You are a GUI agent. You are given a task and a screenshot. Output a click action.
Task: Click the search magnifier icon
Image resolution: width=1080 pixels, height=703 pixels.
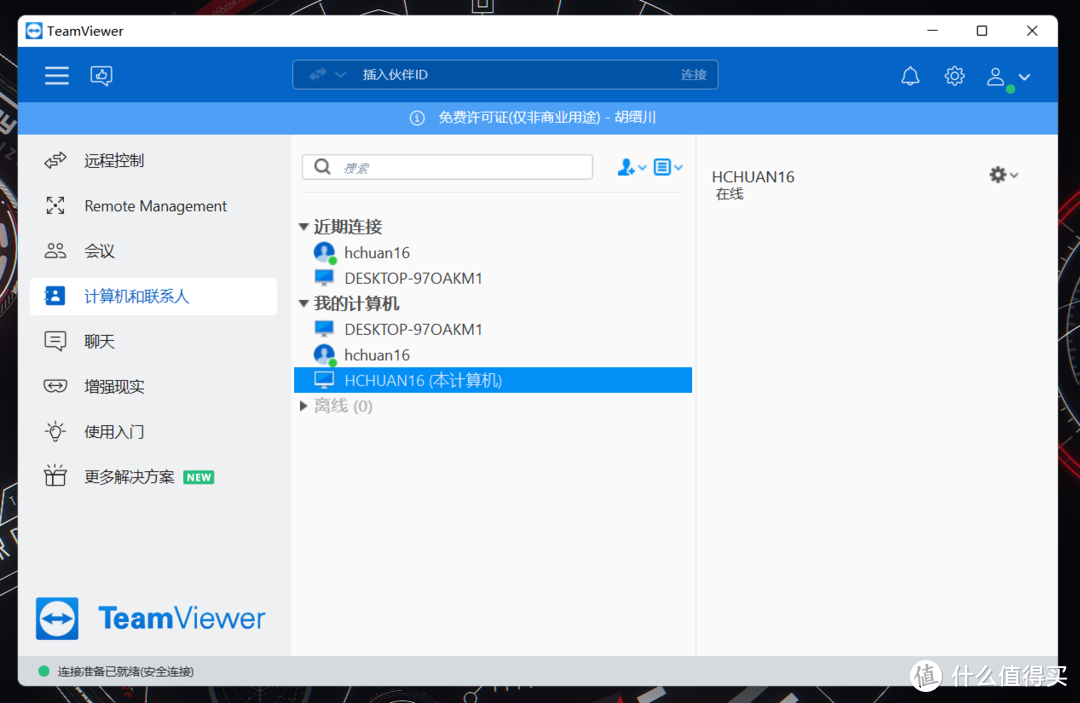tap(322, 167)
